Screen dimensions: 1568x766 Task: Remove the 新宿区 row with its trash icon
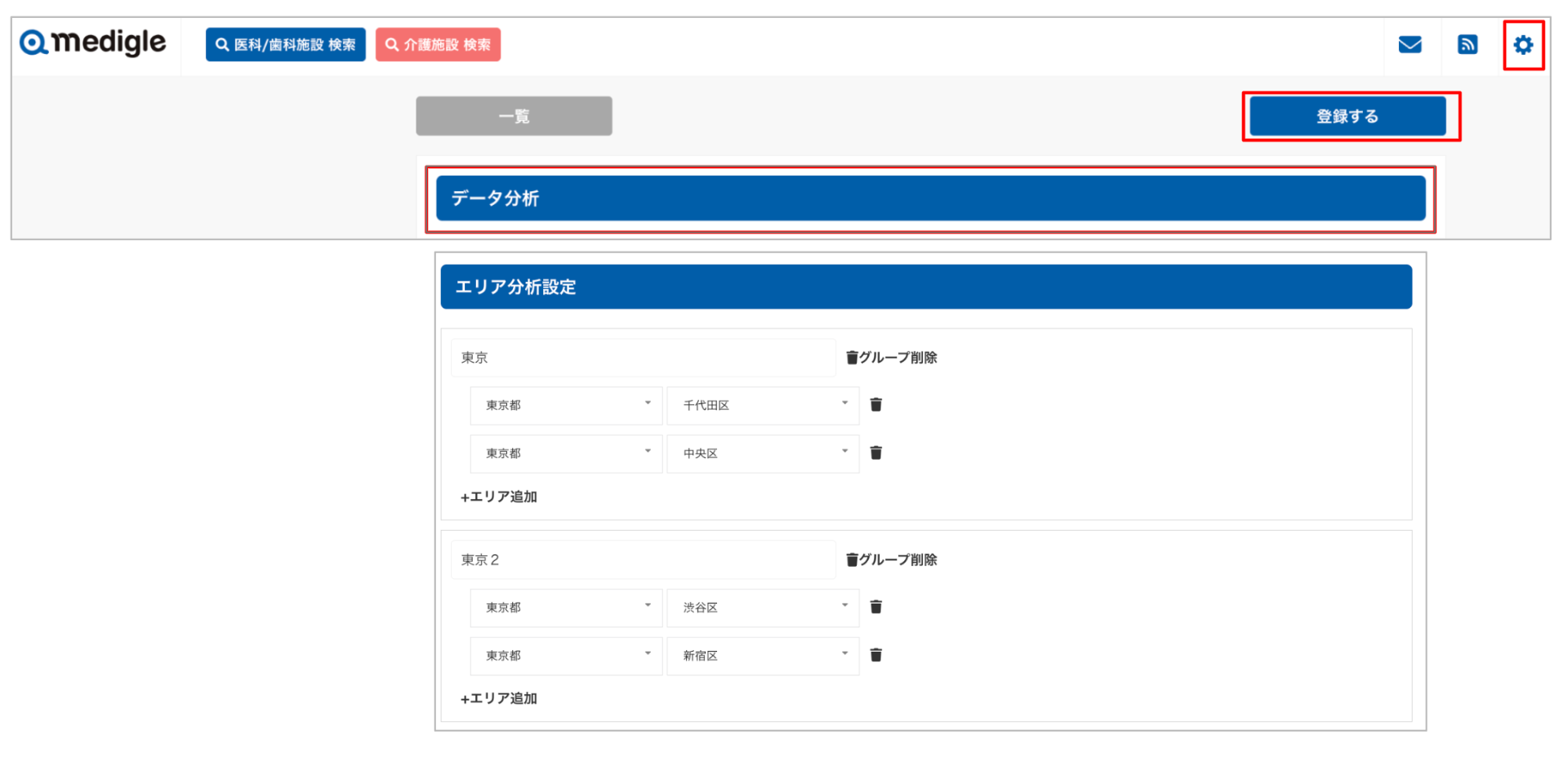click(875, 655)
